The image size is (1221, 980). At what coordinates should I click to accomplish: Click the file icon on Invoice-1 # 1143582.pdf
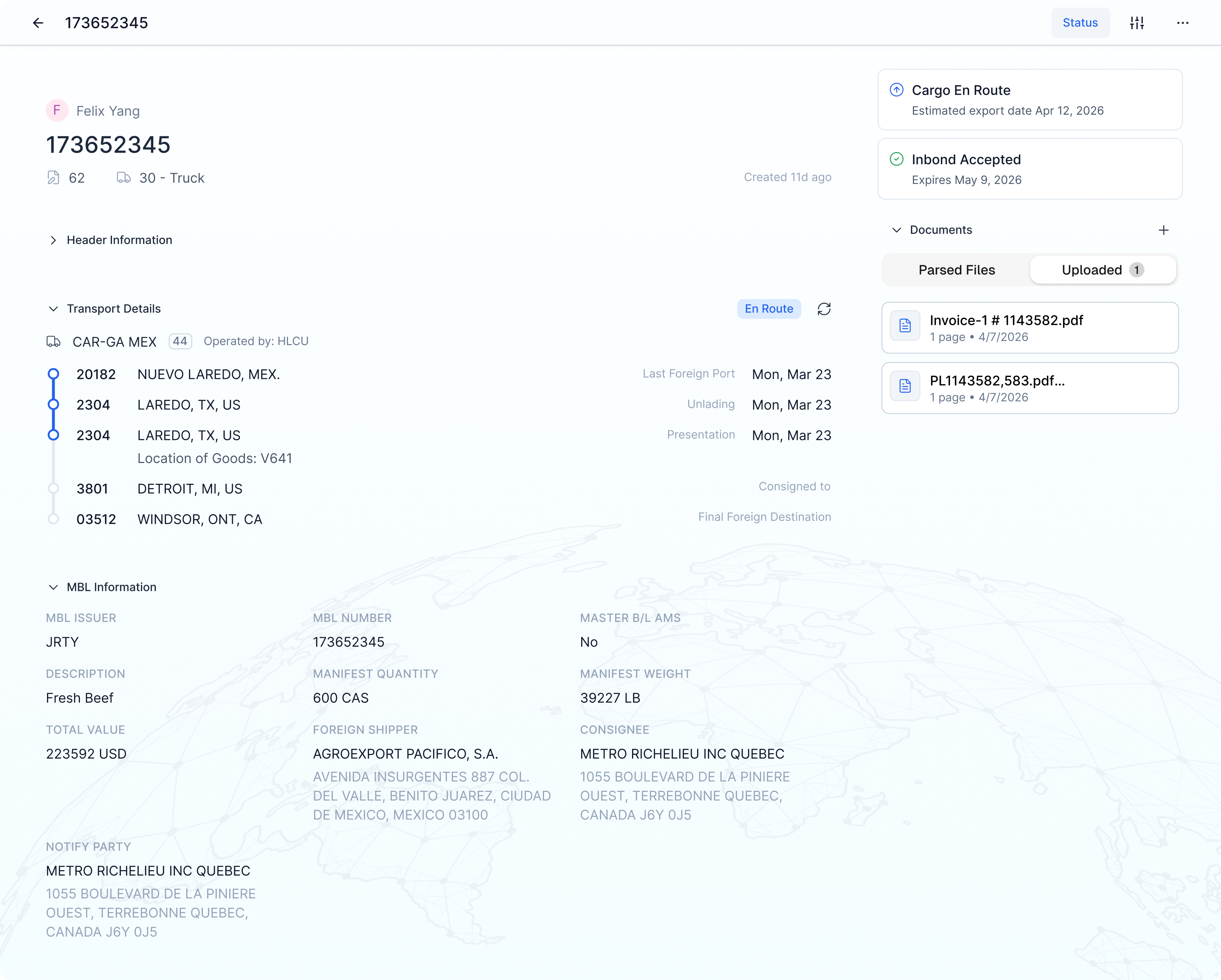tap(904, 326)
